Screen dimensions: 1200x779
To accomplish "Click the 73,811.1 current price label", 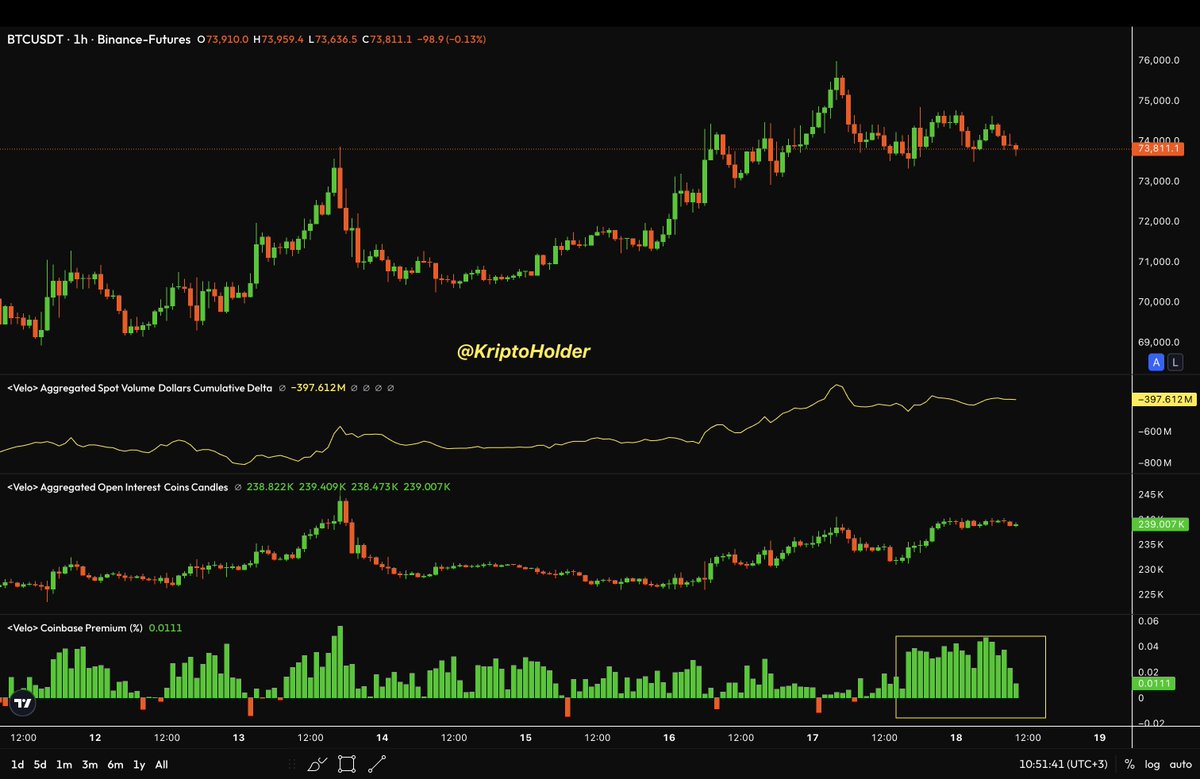I will (1156, 149).
